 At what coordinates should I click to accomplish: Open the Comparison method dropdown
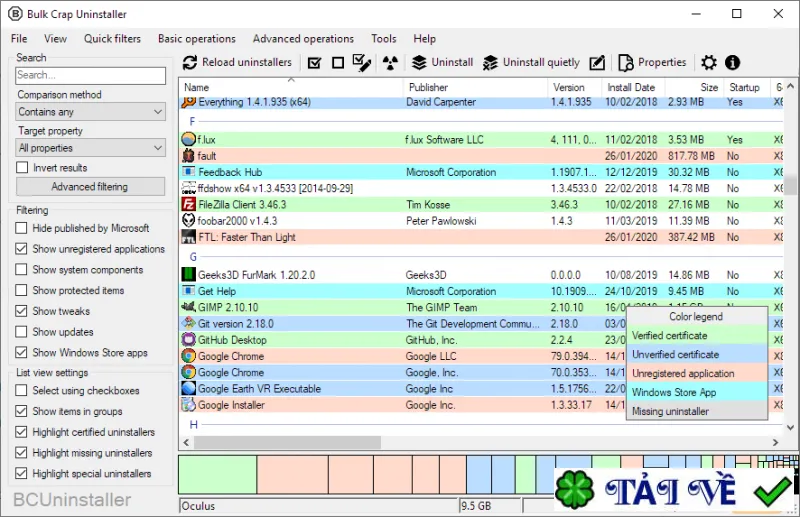(90, 112)
